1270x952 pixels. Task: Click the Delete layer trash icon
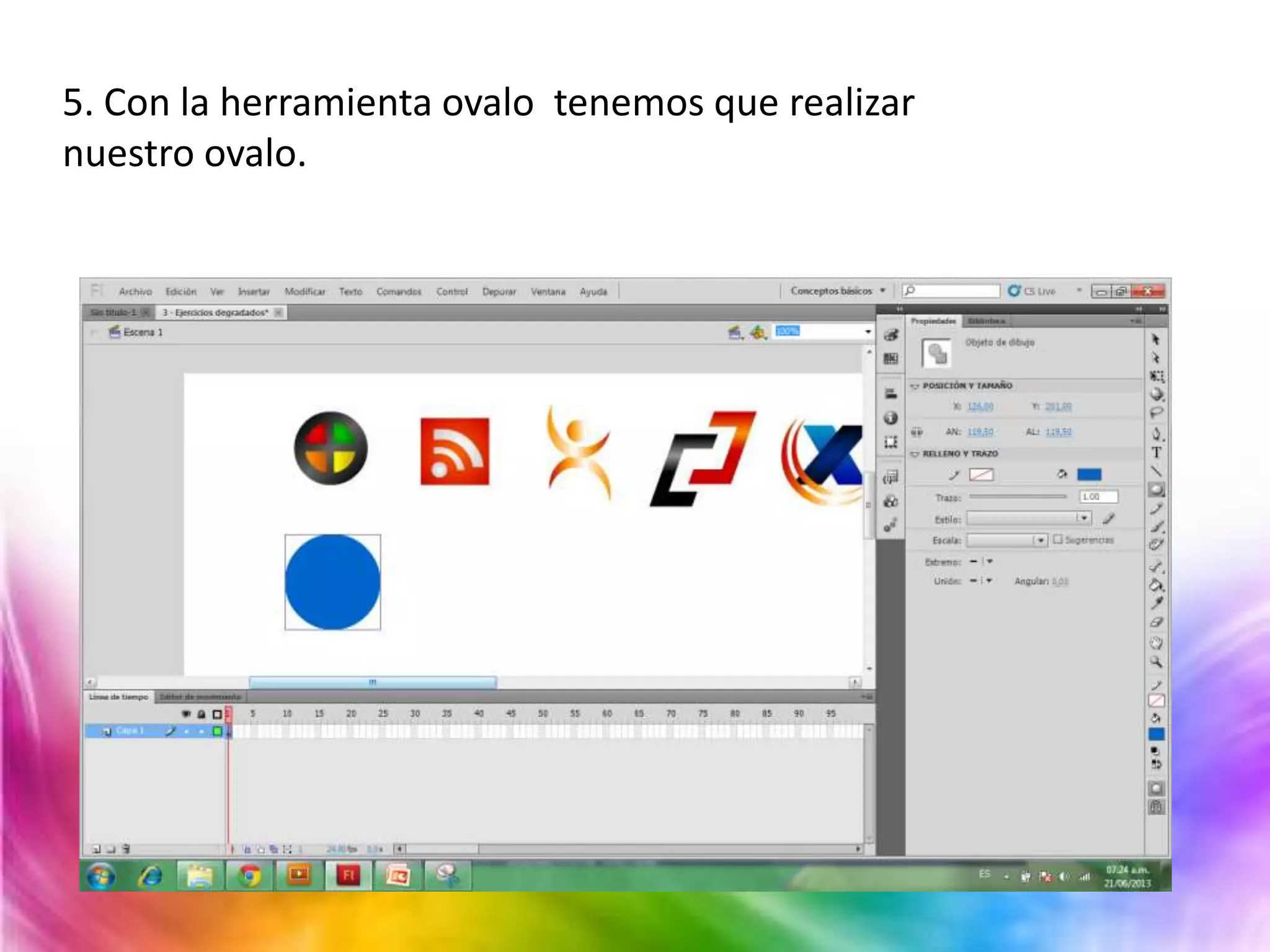[x=126, y=849]
